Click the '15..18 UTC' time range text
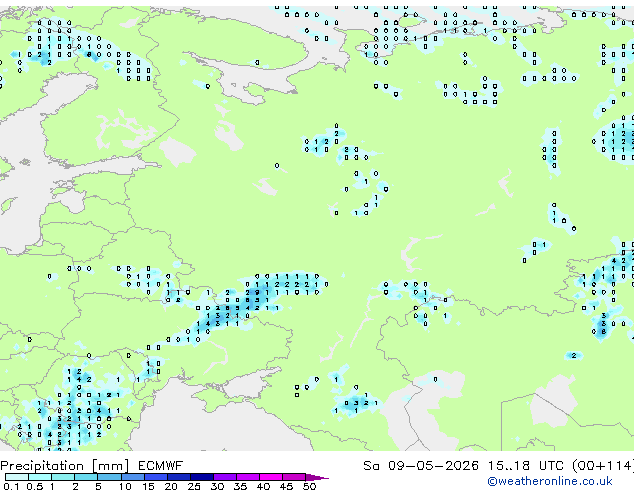 coord(525,466)
